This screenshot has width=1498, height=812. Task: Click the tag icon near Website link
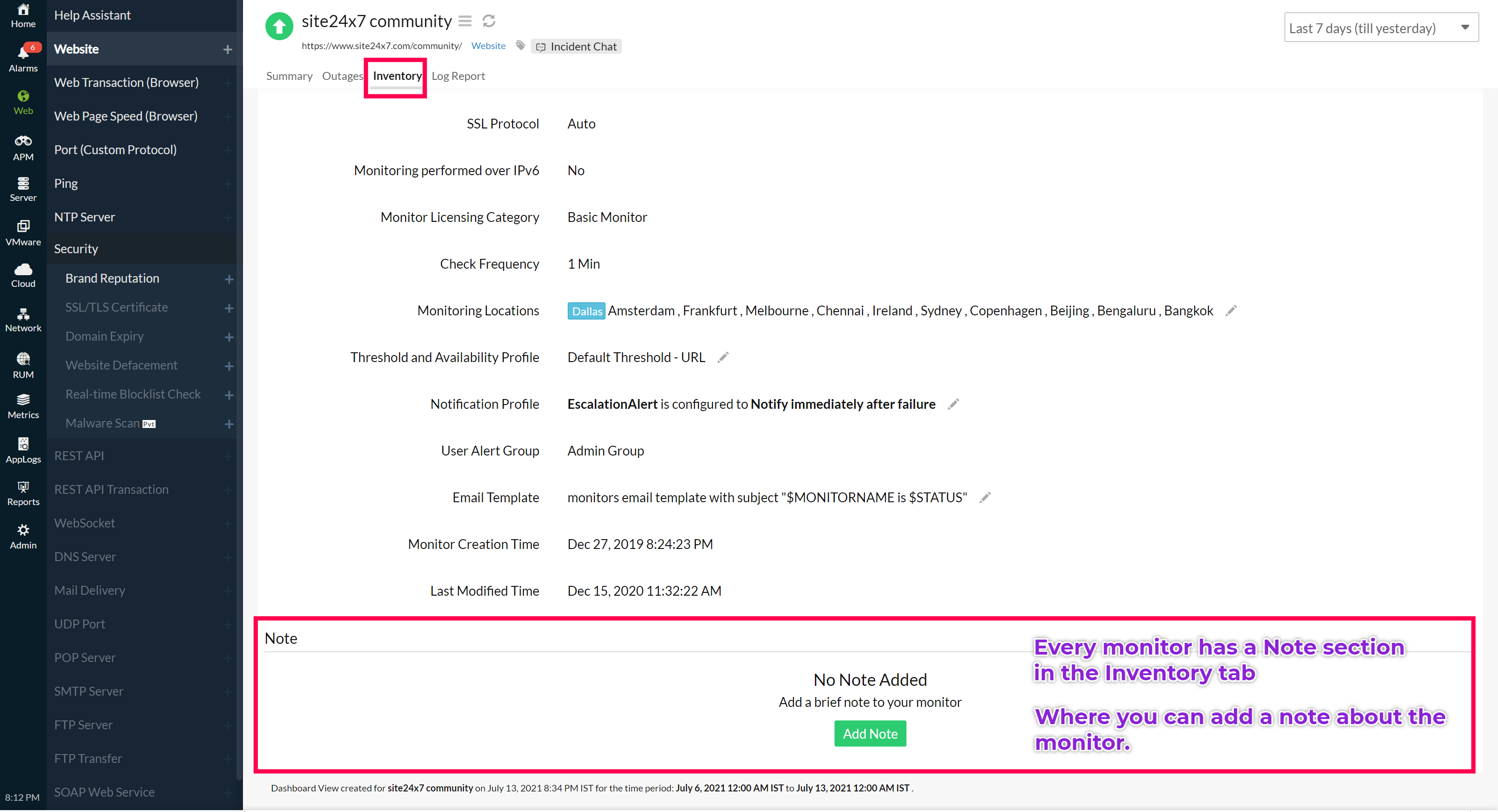pos(521,45)
